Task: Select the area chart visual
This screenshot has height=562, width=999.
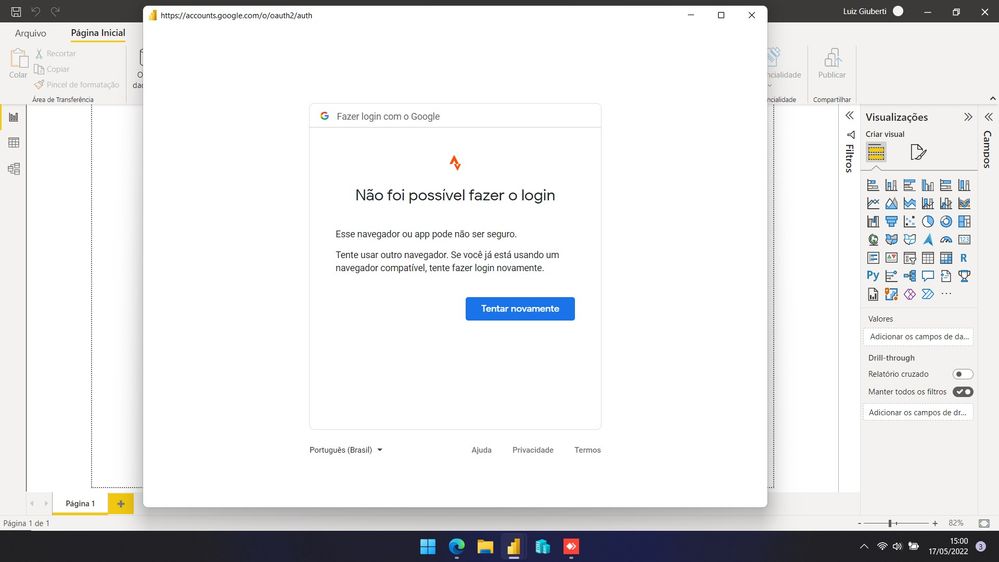Action: click(x=891, y=203)
